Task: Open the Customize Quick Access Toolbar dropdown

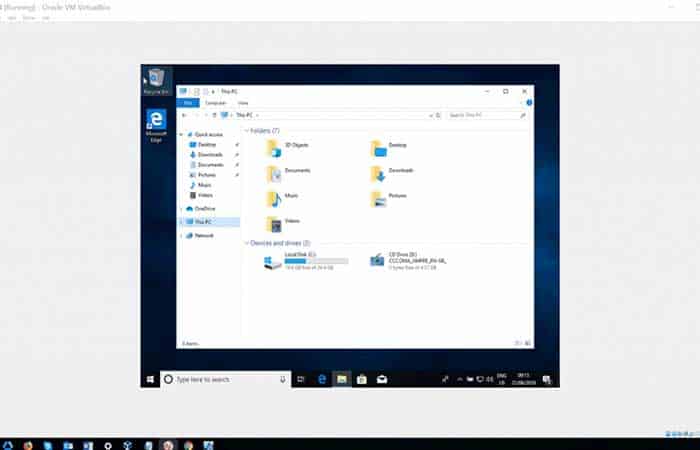Action: point(213,92)
